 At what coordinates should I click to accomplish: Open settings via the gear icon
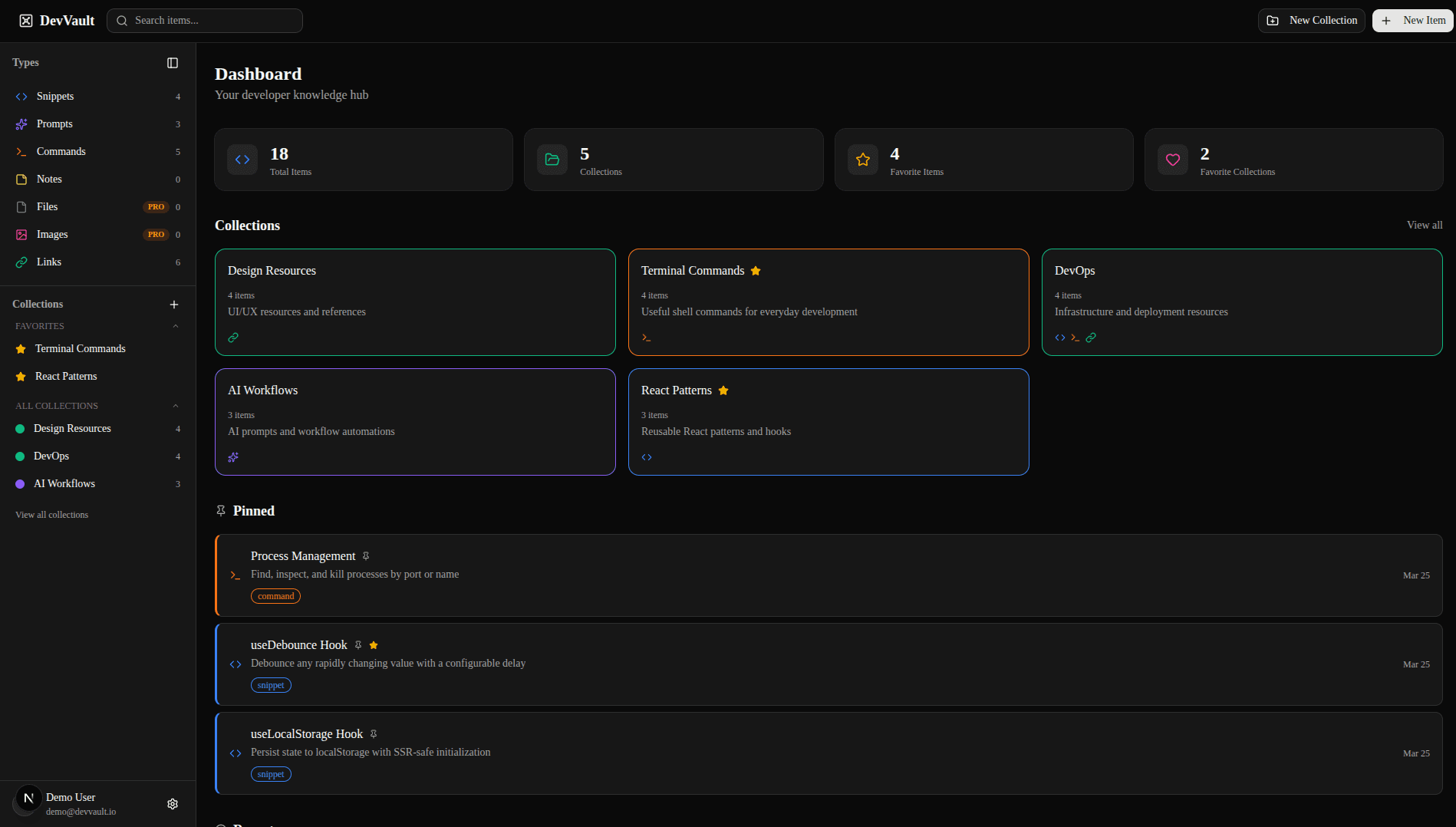click(x=173, y=803)
